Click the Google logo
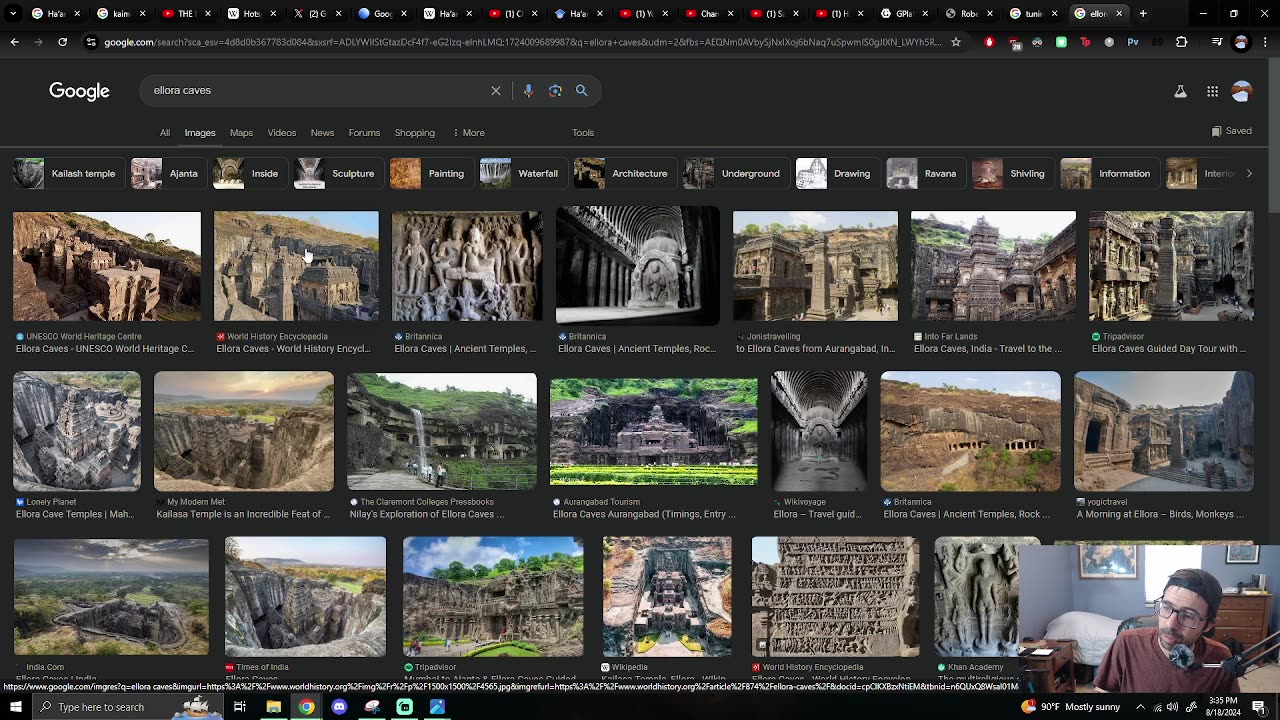Screen dimensions: 1280x720 (79, 91)
